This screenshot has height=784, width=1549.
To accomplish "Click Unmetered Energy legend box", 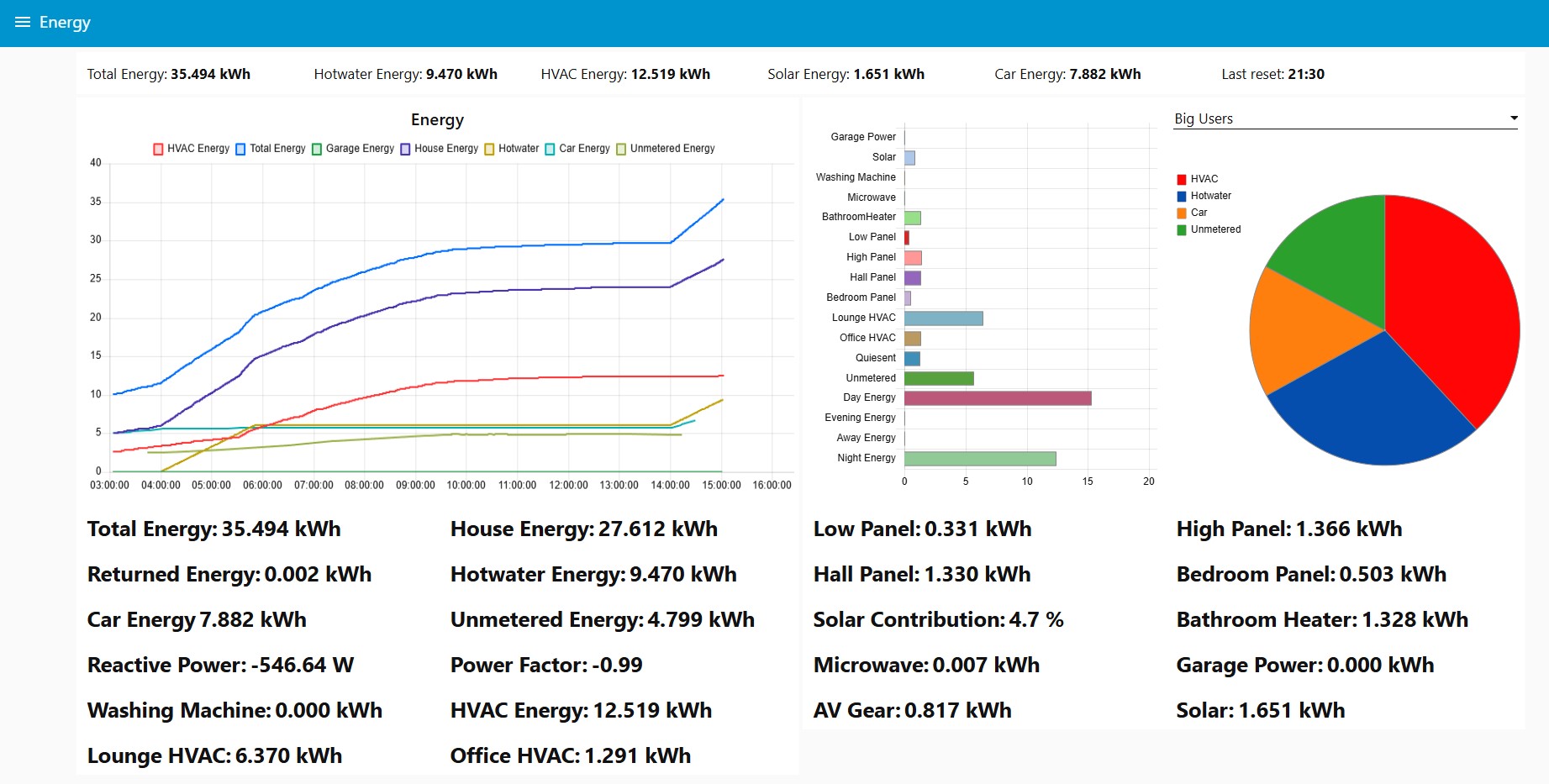I will click(621, 149).
